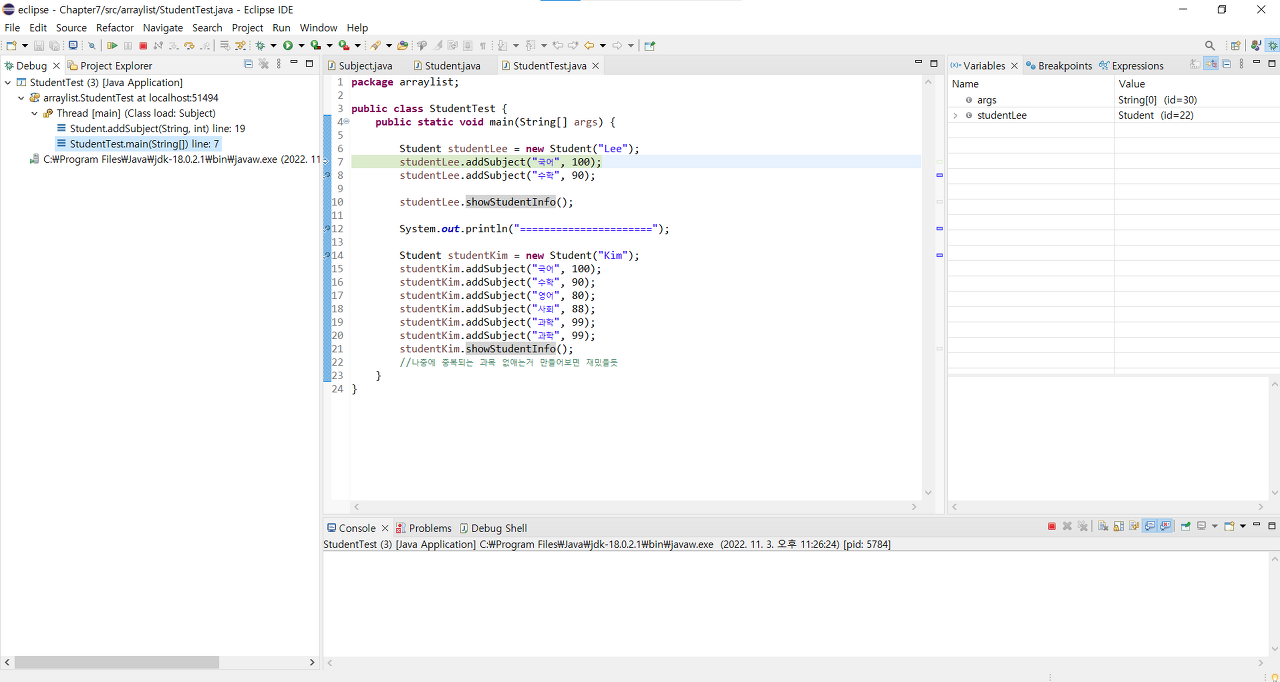Click Word Wrap icon in Console toolbar
1280x682 pixels.
click(1134, 526)
